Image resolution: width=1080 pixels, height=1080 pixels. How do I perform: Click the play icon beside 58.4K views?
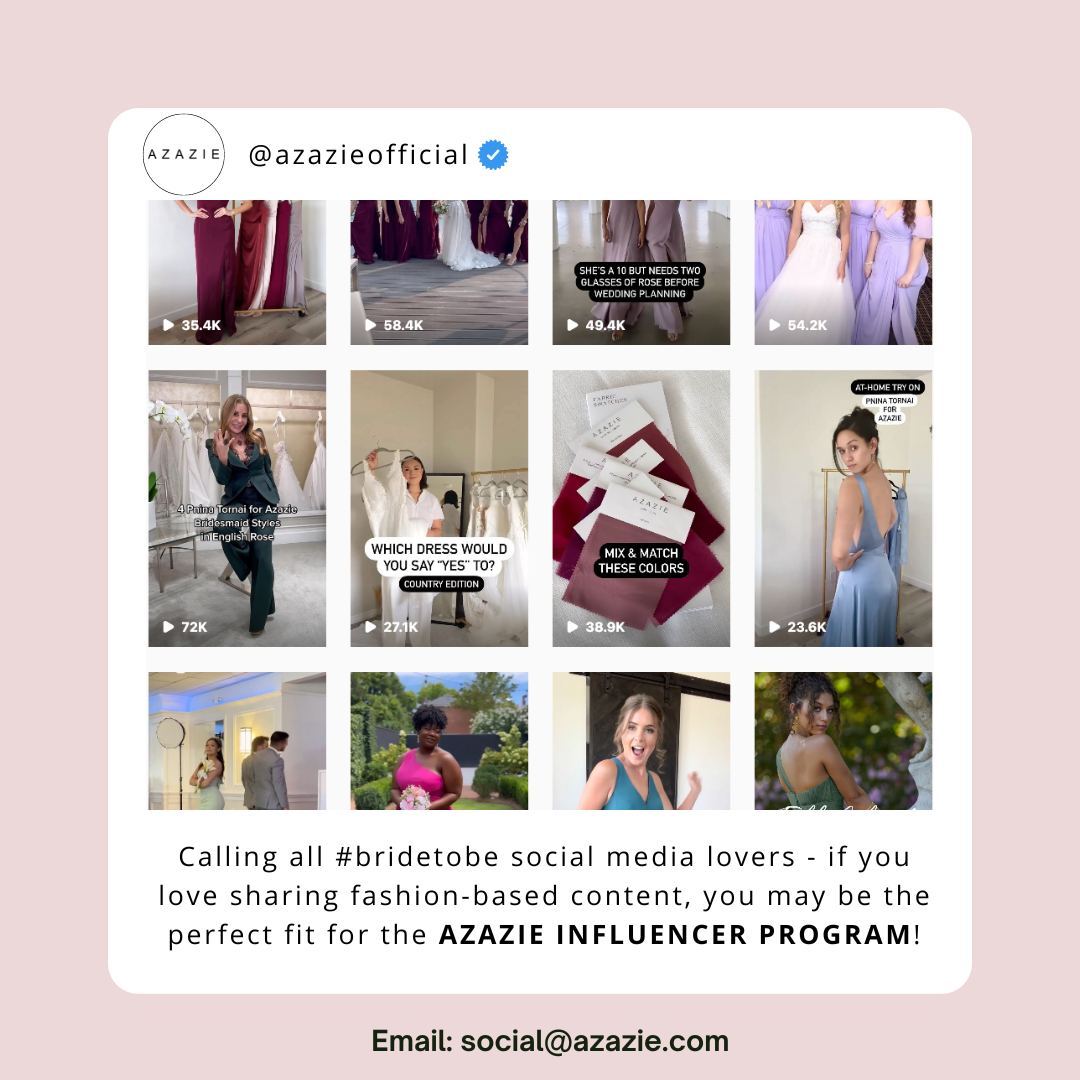(371, 325)
